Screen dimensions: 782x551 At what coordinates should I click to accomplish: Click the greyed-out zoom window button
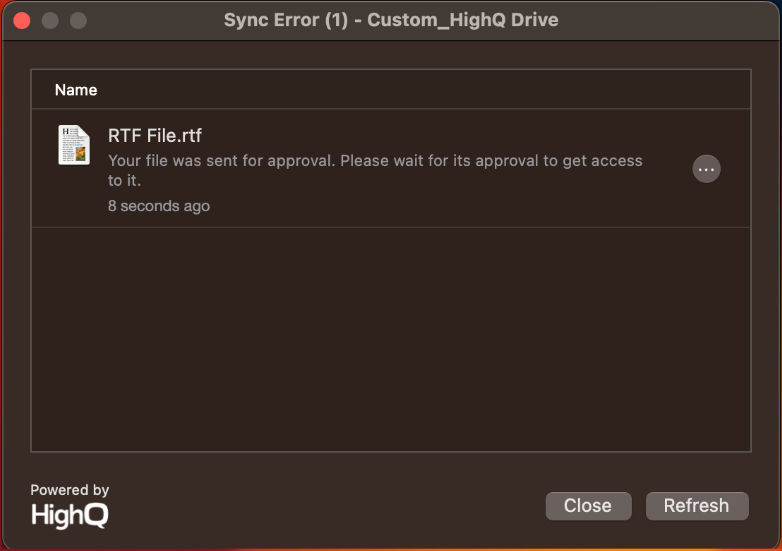(78, 20)
